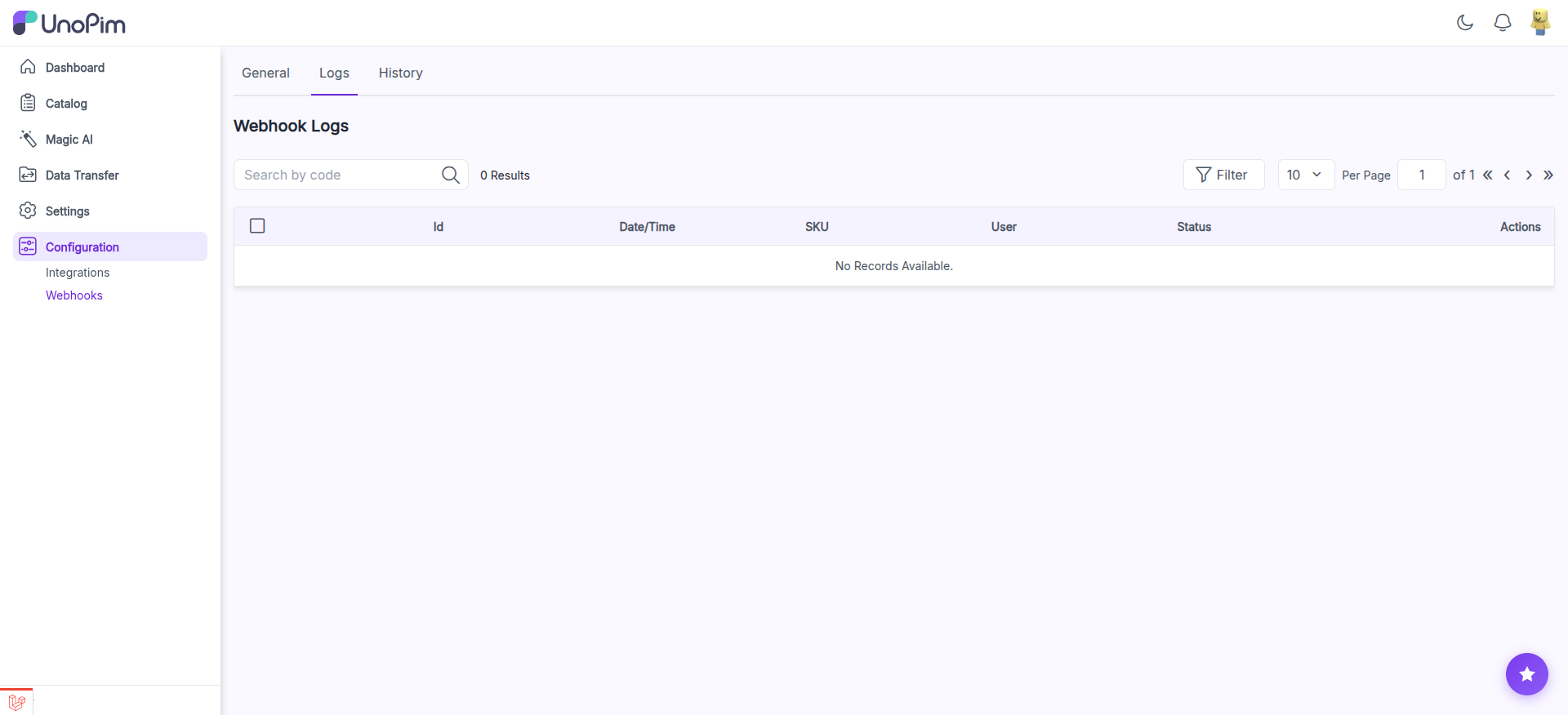Go to previous page arrow

point(1508,175)
